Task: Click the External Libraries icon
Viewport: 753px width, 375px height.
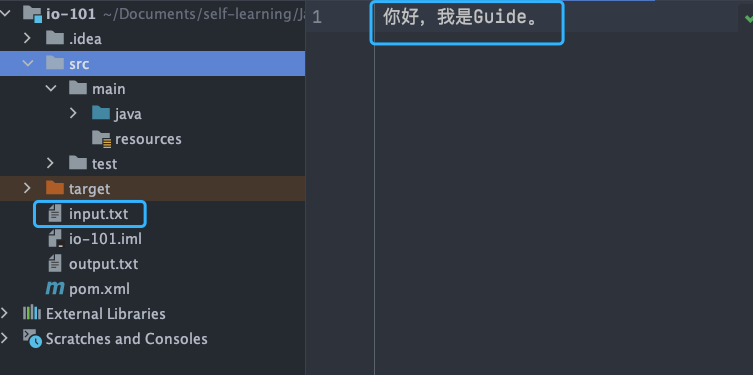Action: tap(32, 313)
